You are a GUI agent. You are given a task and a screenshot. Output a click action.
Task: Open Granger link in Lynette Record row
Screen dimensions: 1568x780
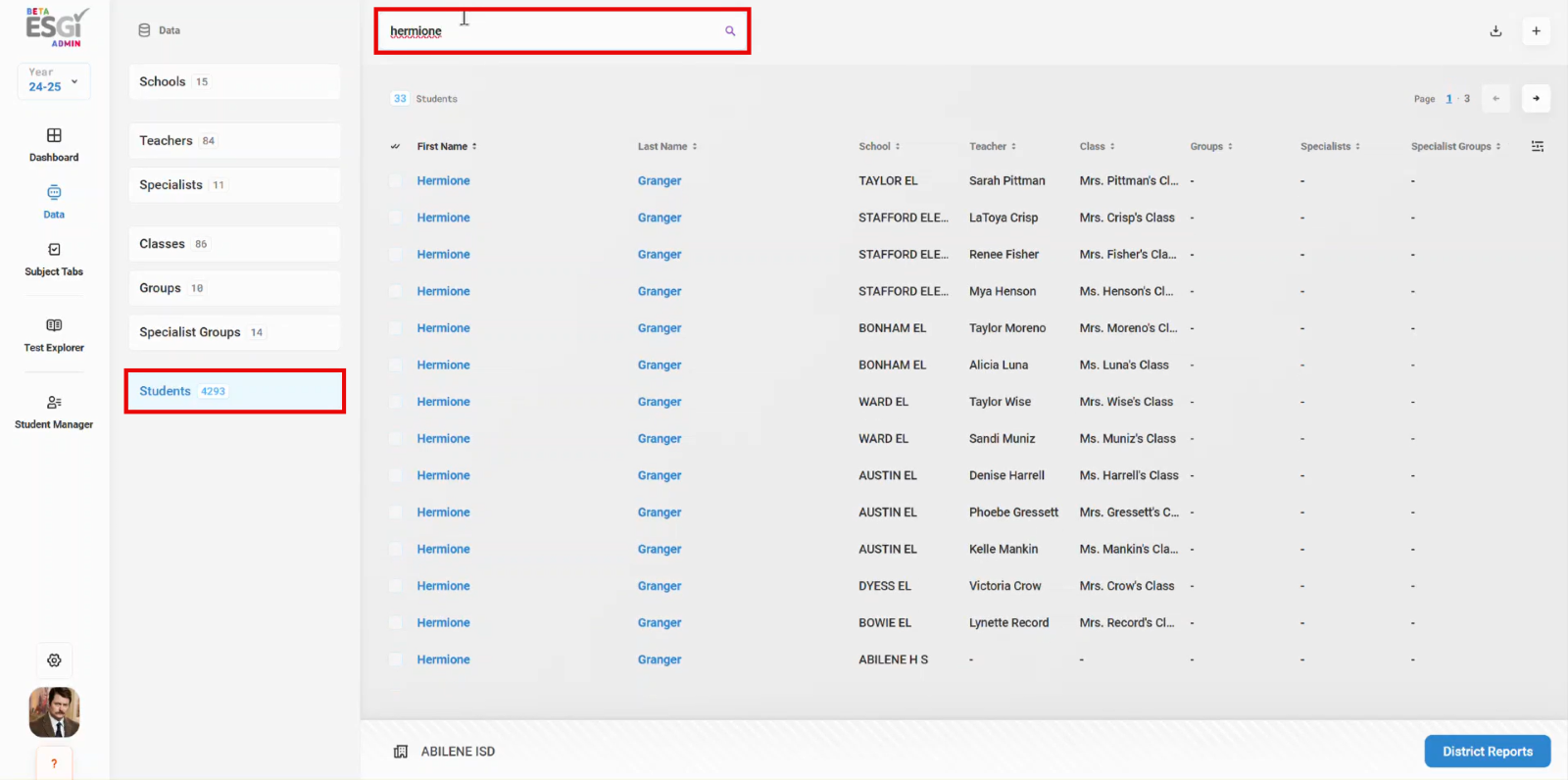(x=660, y=623)
